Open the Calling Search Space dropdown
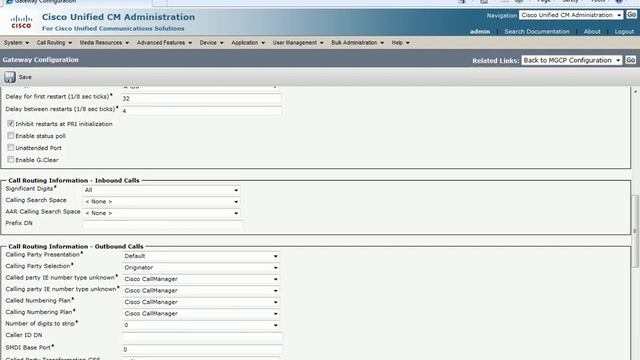The width and height of the screenshot is (640, 360). tap(161, 201)
